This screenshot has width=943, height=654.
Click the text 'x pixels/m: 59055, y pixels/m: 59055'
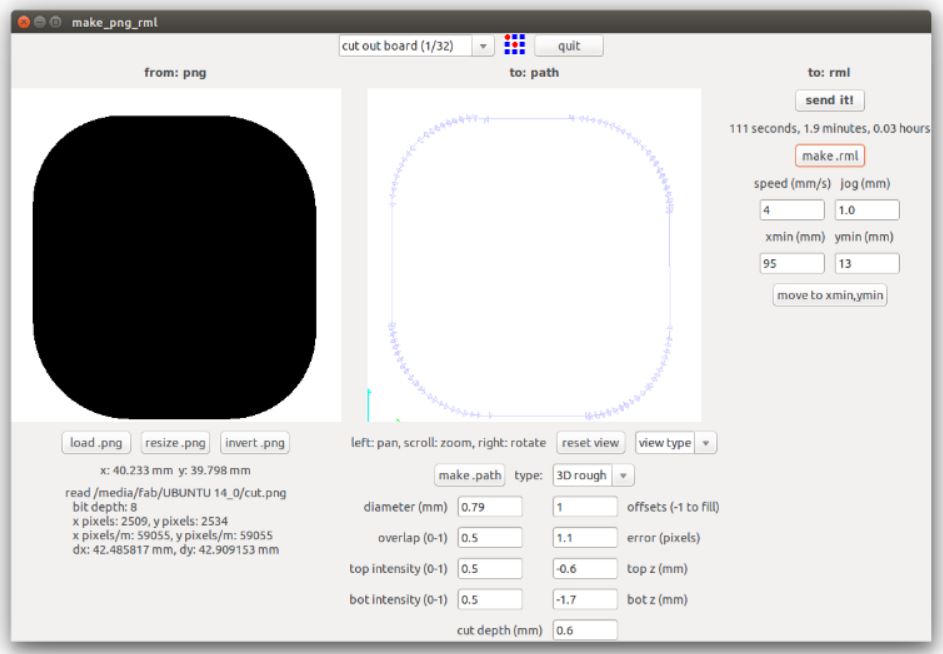[x=173, y=535]
